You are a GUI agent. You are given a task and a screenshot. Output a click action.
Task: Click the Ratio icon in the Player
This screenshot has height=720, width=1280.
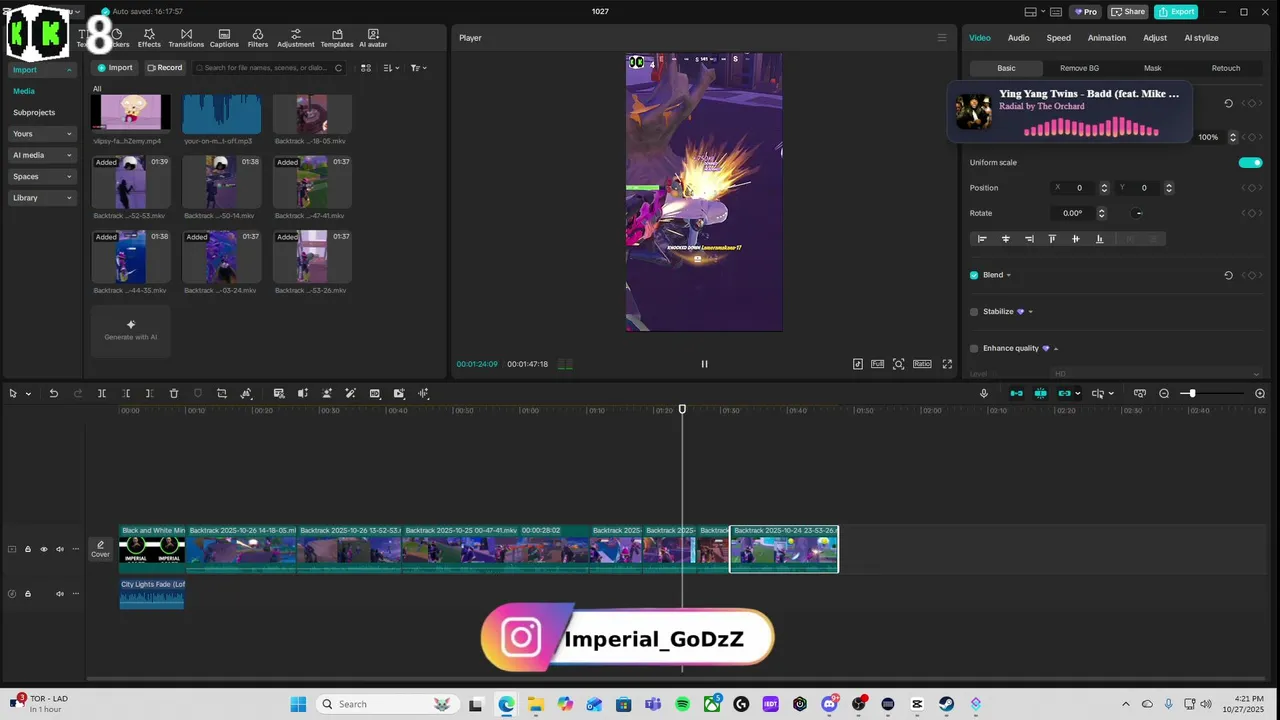[x=922, y=364]
